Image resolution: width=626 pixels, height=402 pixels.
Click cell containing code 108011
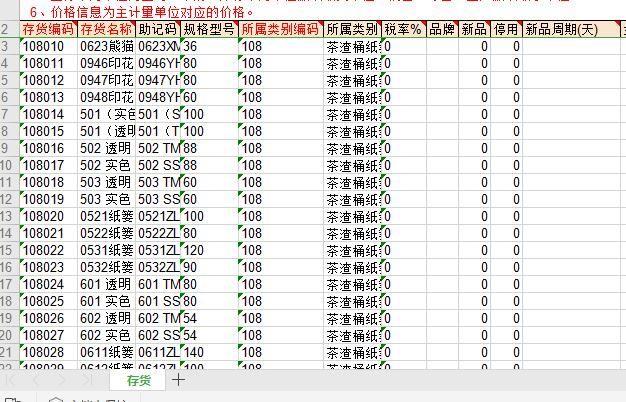click(x=48, y=63)
